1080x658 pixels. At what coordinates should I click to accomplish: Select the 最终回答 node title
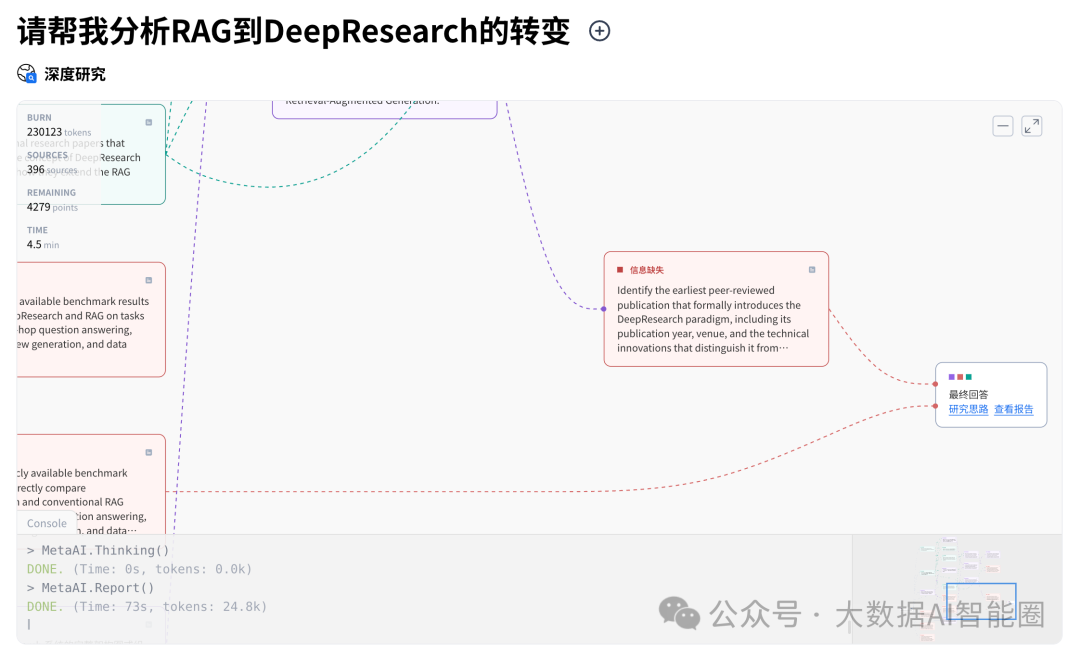pyautogui.click(x=968, y=394)
